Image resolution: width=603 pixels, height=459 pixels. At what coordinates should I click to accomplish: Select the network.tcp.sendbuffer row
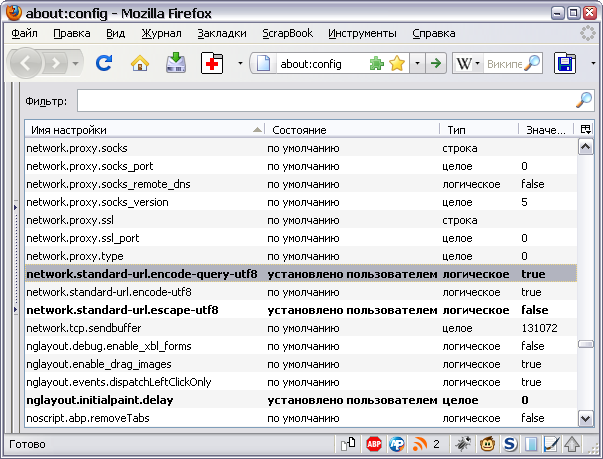pos(301,328)
